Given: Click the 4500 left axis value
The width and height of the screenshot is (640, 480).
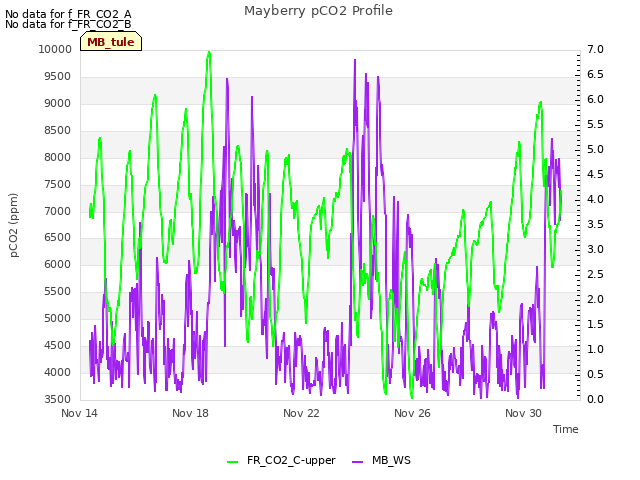Looking at the screenshot, I should click(x=58, y=345).
